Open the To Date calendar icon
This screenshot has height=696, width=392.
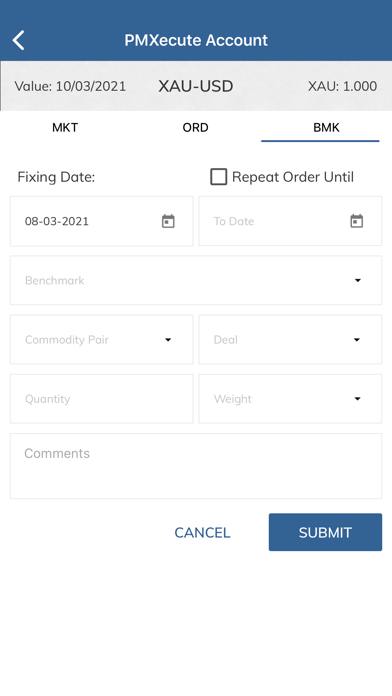click(x=356, y=221)
